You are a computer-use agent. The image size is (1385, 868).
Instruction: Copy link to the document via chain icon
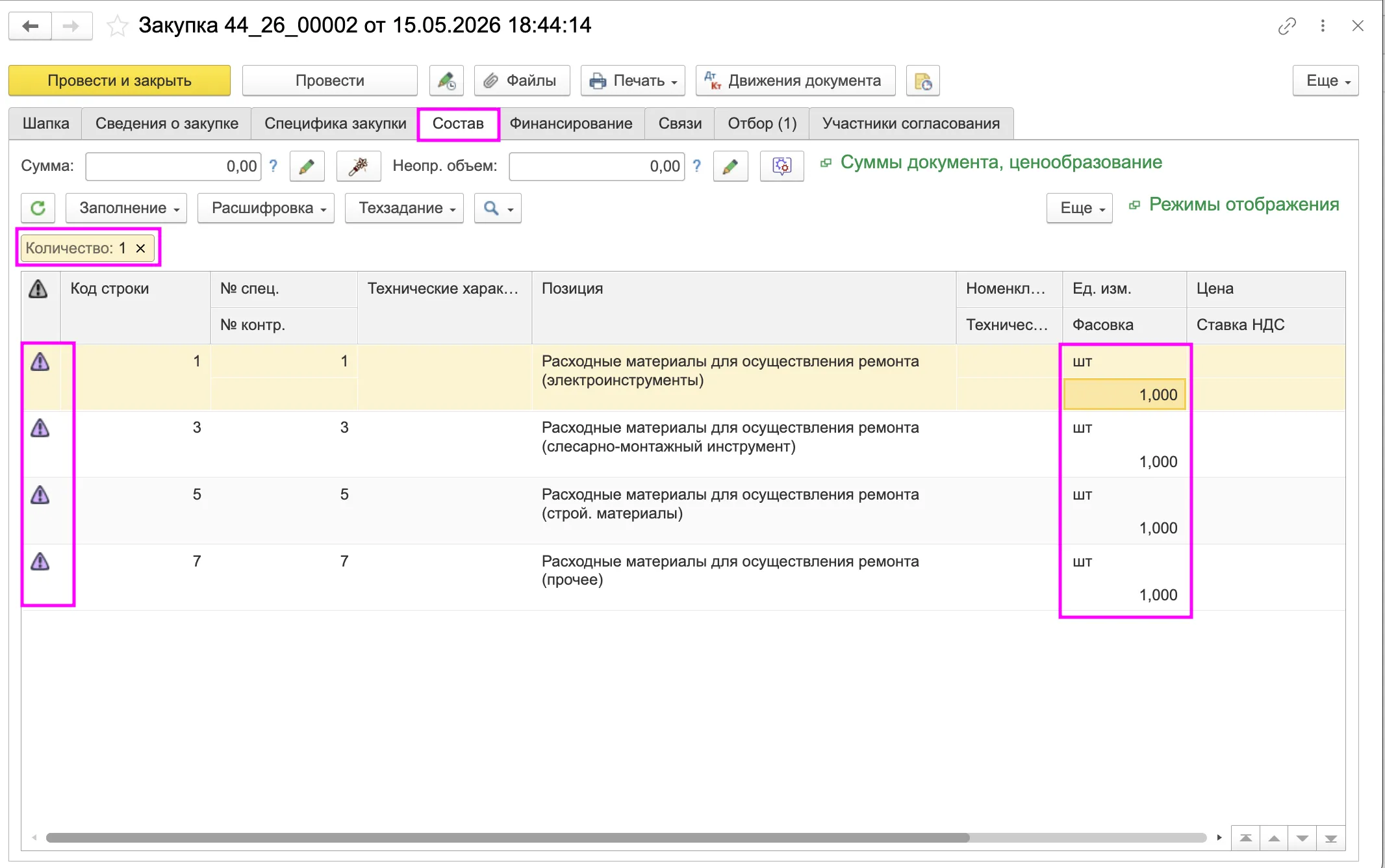[1287, 26]
